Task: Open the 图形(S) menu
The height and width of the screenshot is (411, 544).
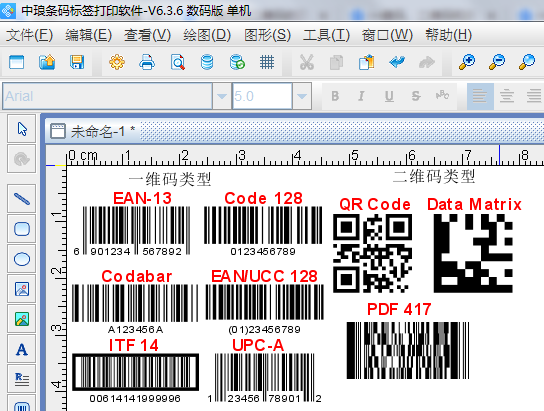Action: point(267,35)
